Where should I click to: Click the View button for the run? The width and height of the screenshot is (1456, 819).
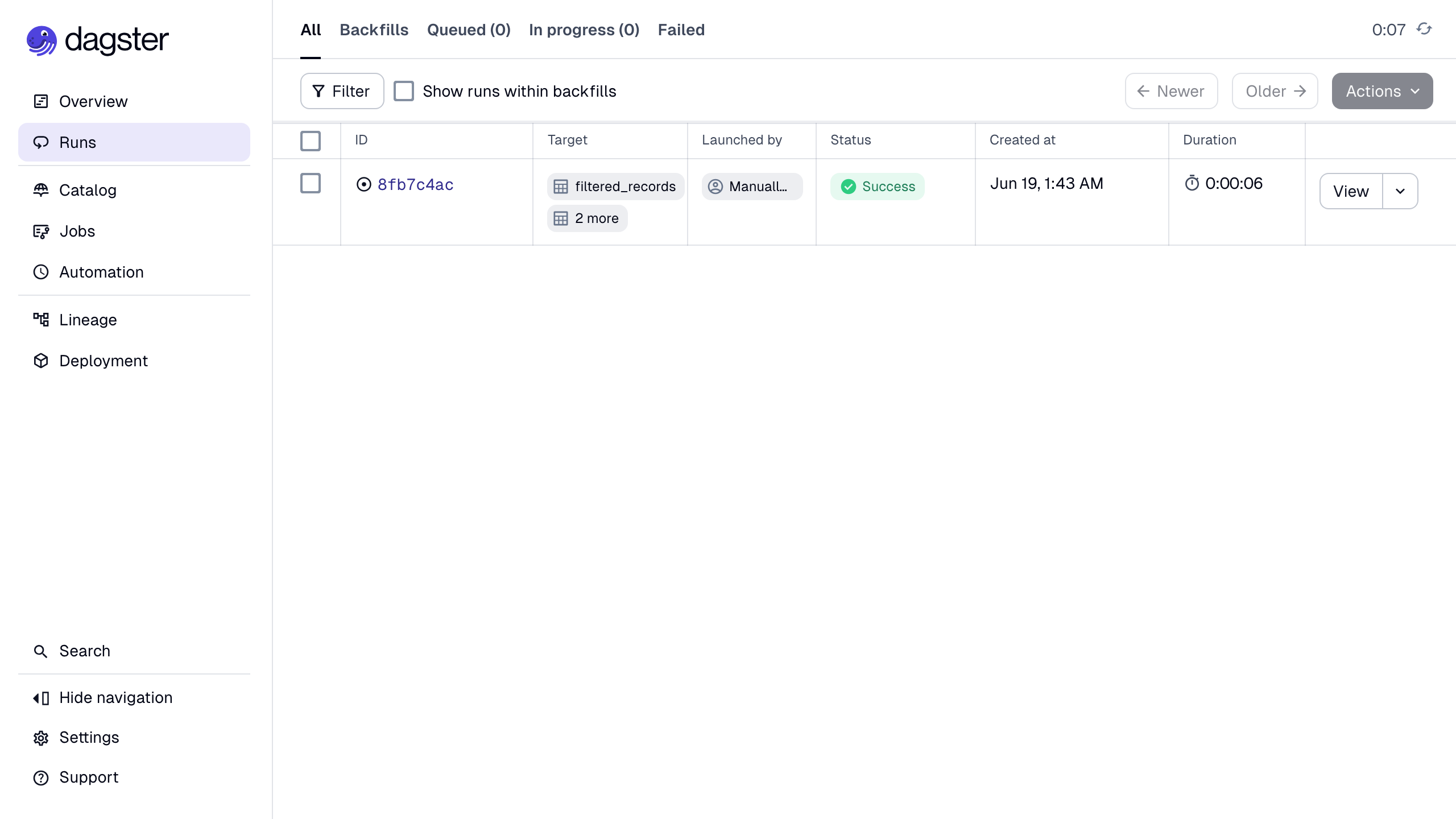click(1351, 191)
